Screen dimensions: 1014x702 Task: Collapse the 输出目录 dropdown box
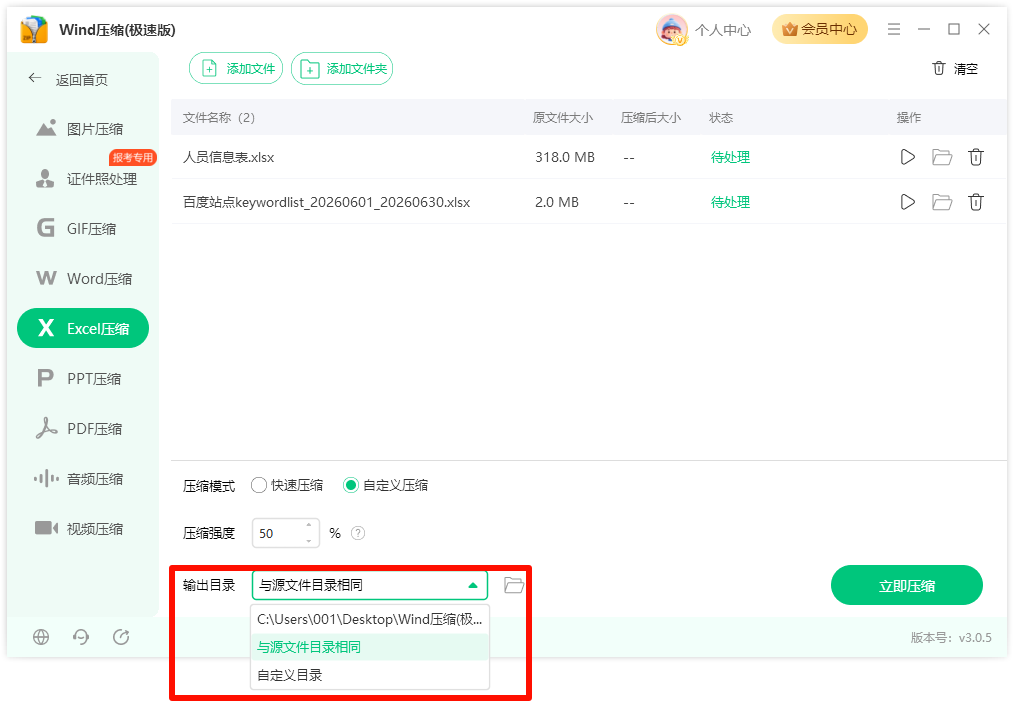point(370,586)
